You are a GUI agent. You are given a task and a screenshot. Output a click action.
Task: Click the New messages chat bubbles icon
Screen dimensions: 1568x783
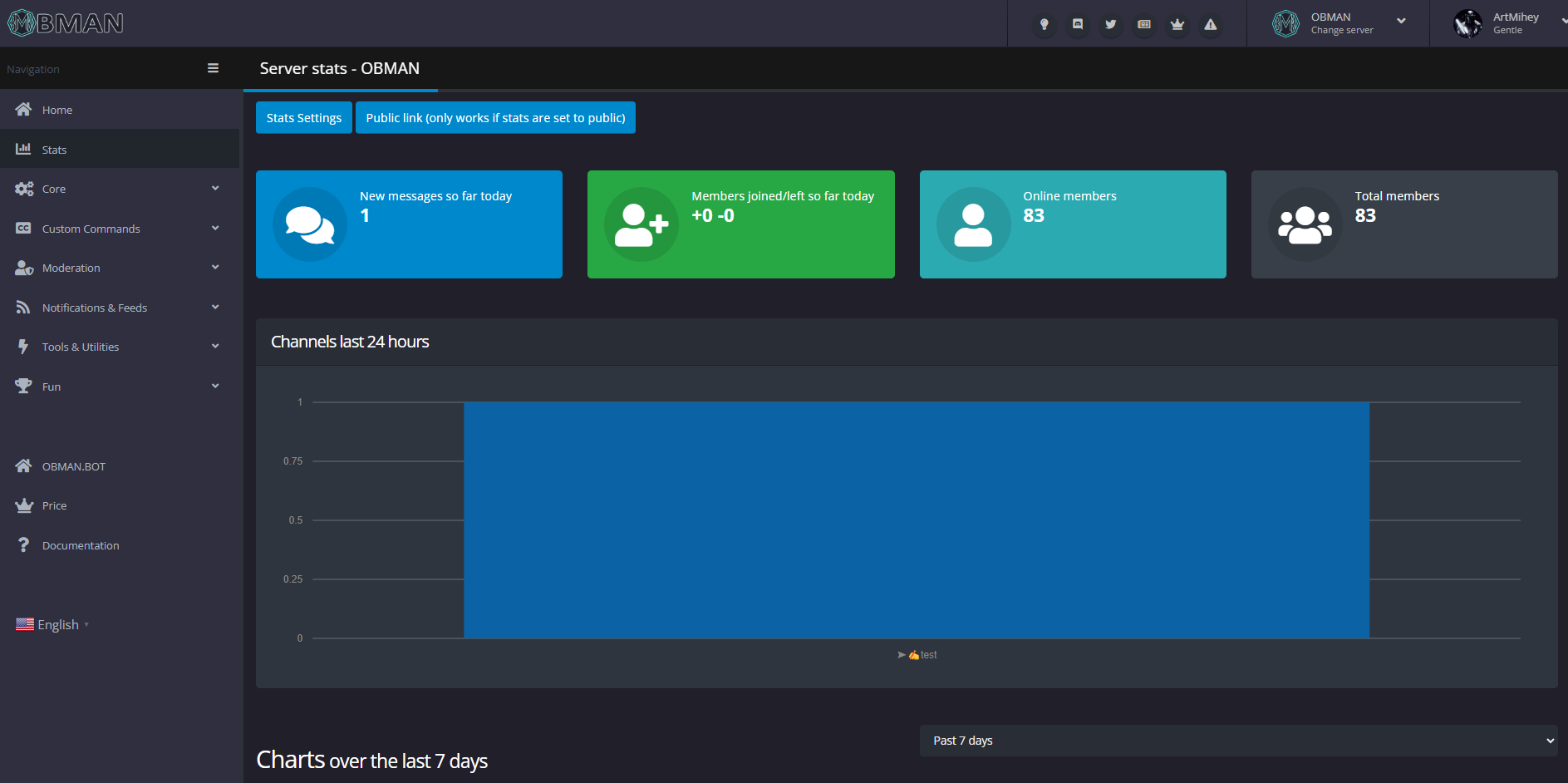tap(310, 224)
